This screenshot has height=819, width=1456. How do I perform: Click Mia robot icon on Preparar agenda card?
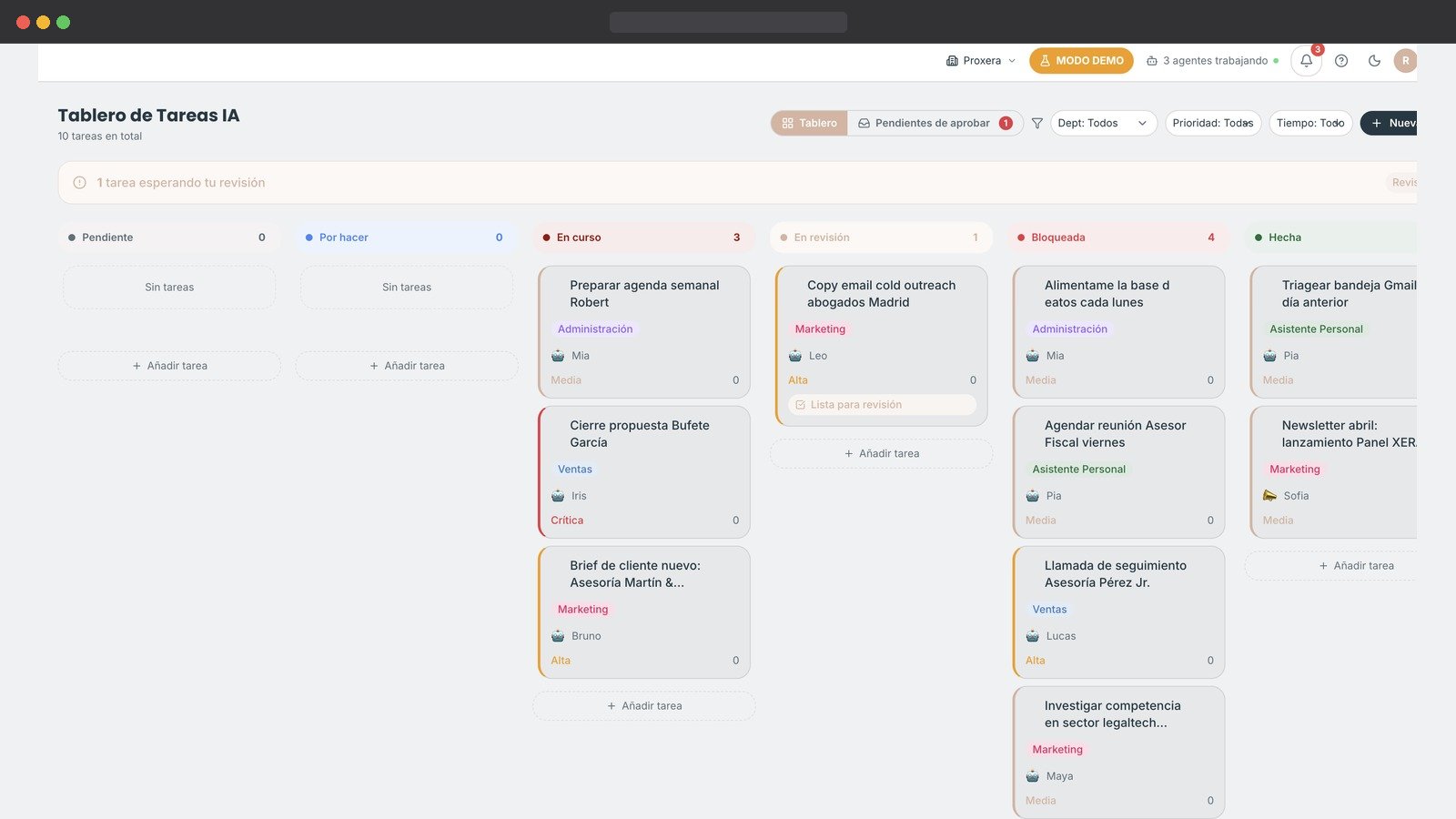[558, 356]
